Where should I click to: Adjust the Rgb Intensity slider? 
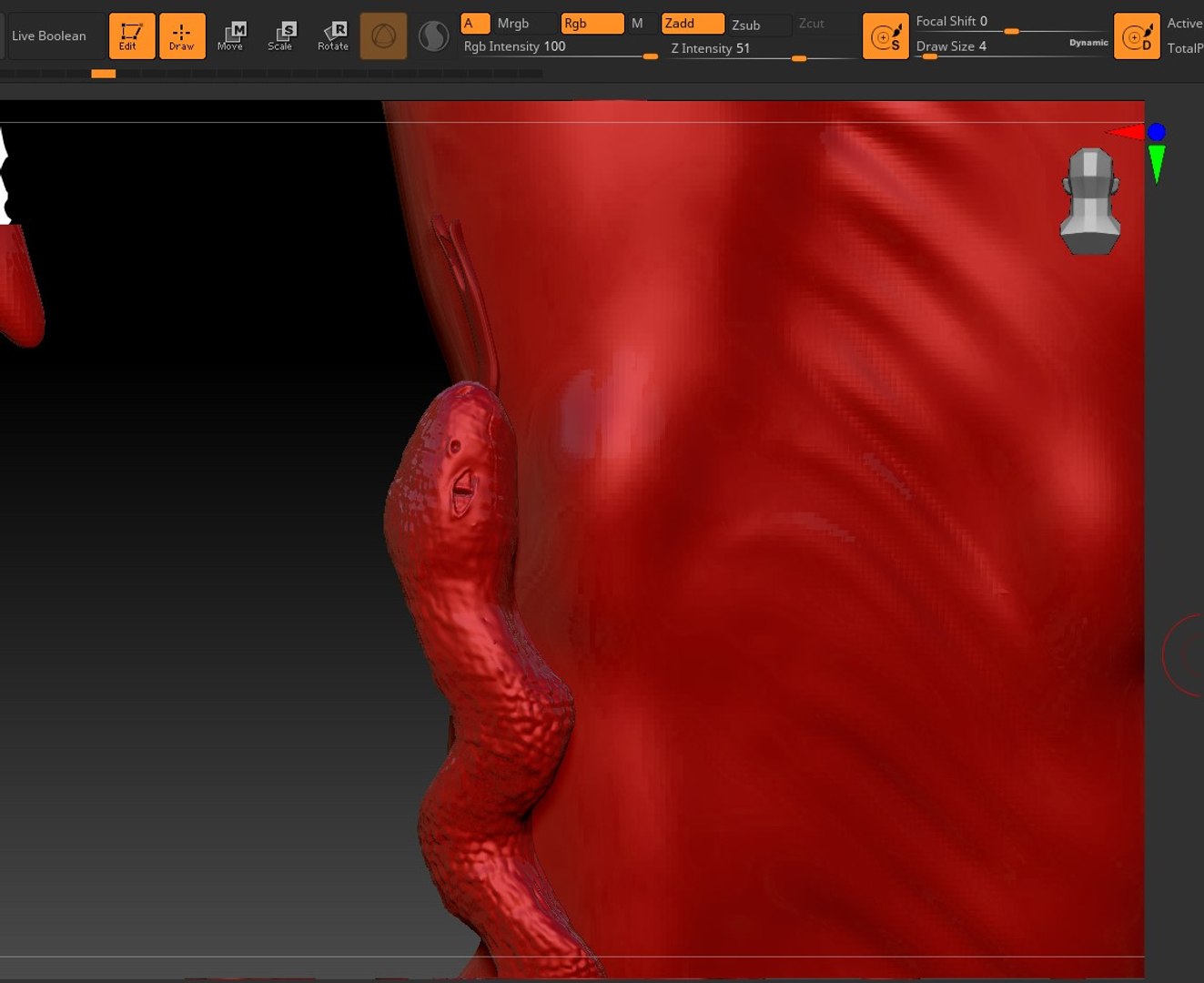pos(560,47)
